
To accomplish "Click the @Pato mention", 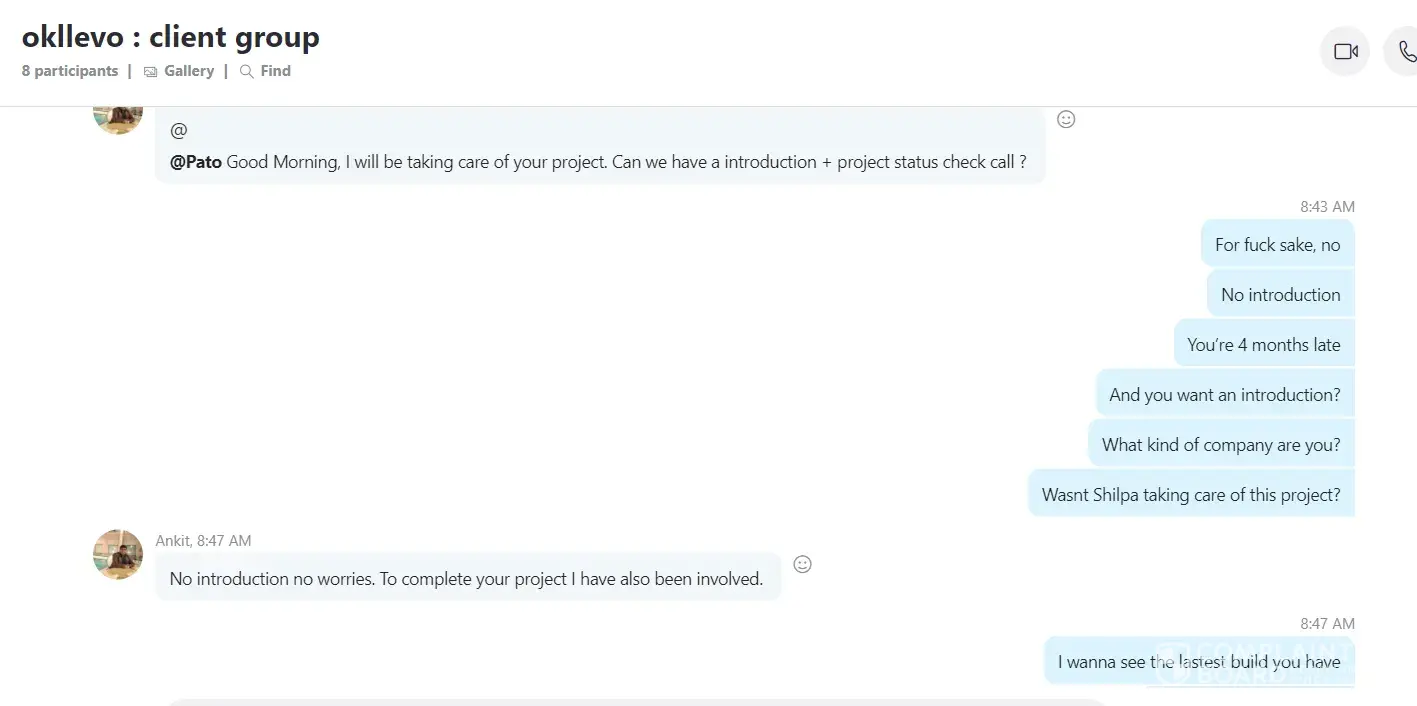I will coord(196,162).
